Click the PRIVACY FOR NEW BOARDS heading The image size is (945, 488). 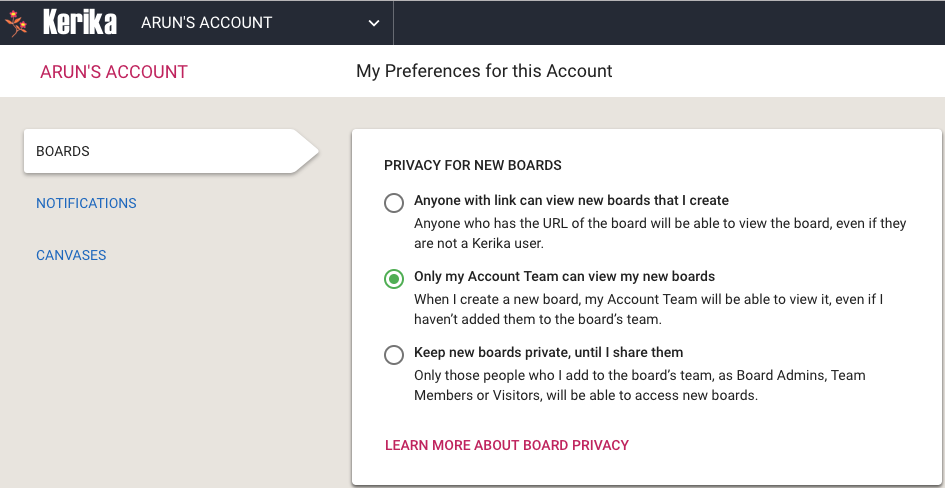click(472, 165)
